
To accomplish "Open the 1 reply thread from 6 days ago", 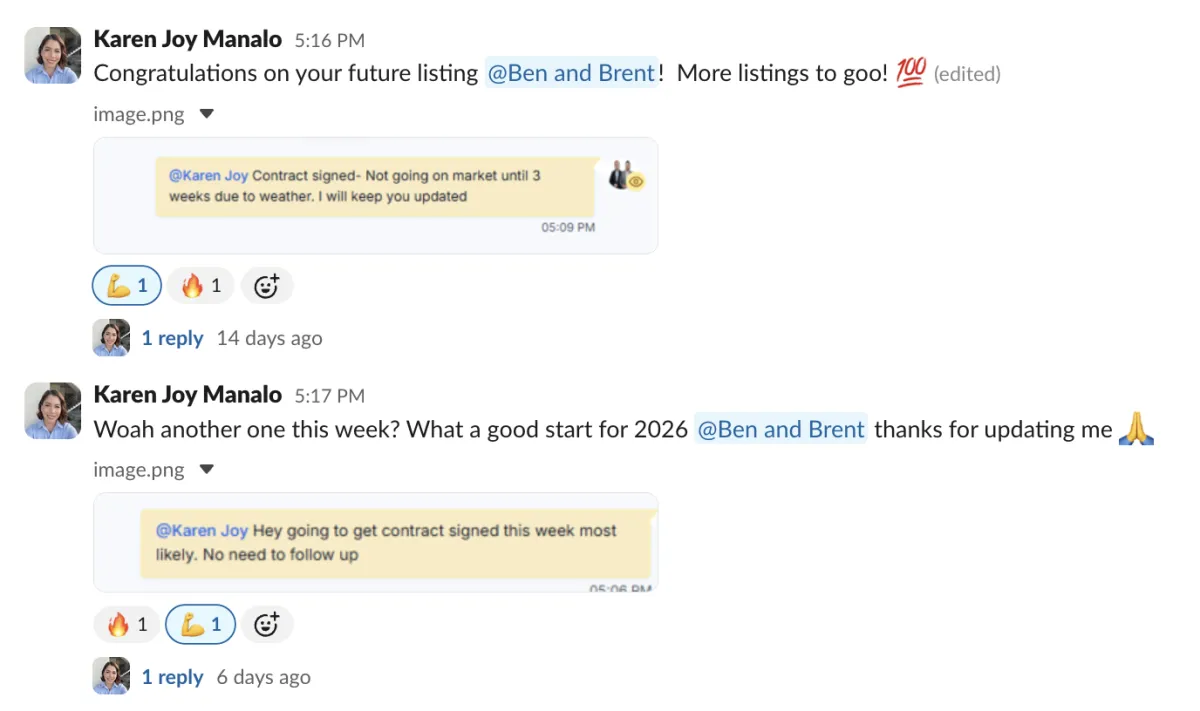I will pyautogui.click(x=172, y=677).
